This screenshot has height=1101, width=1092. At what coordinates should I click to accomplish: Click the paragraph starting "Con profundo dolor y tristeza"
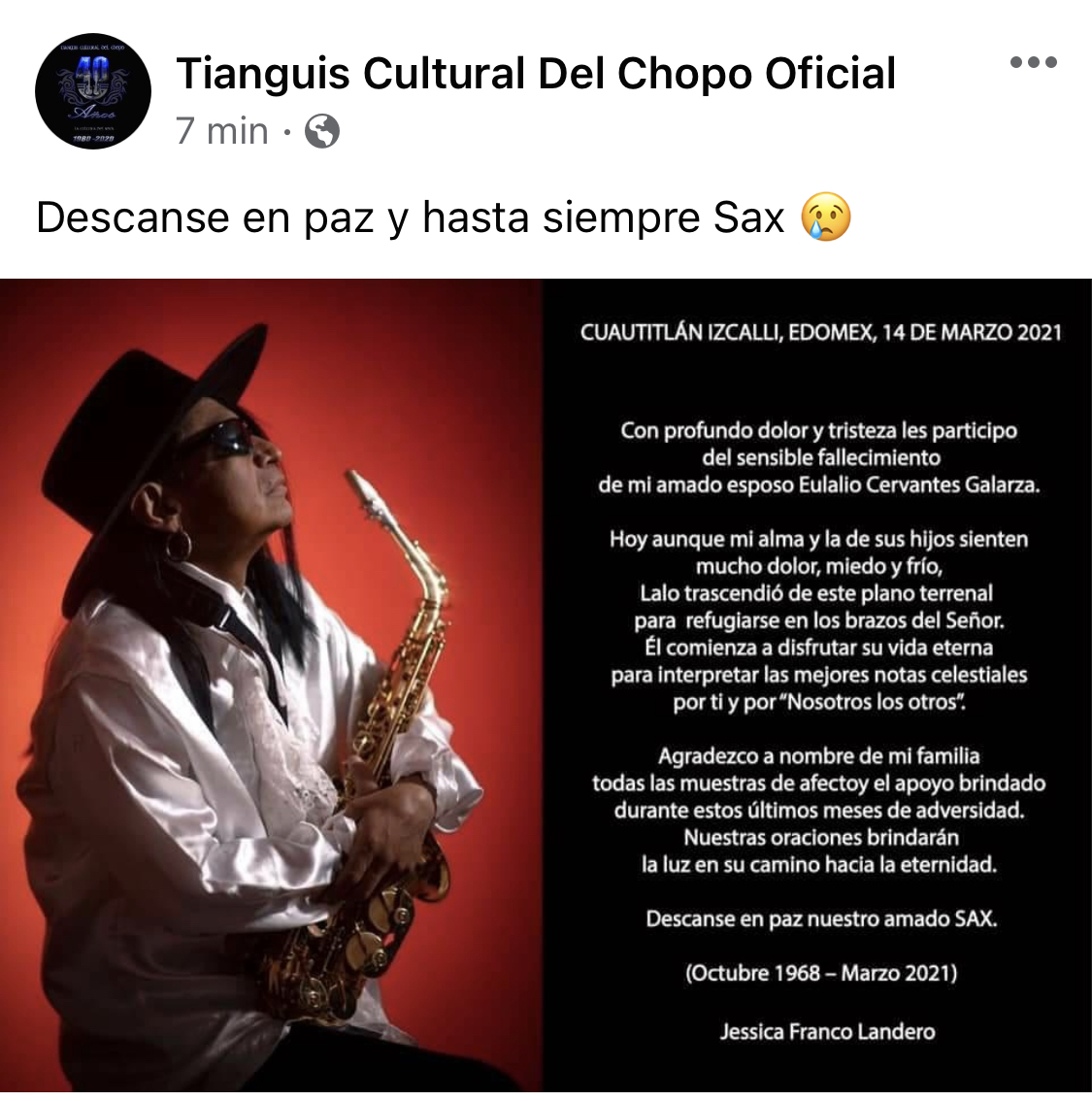pos(819,457)
